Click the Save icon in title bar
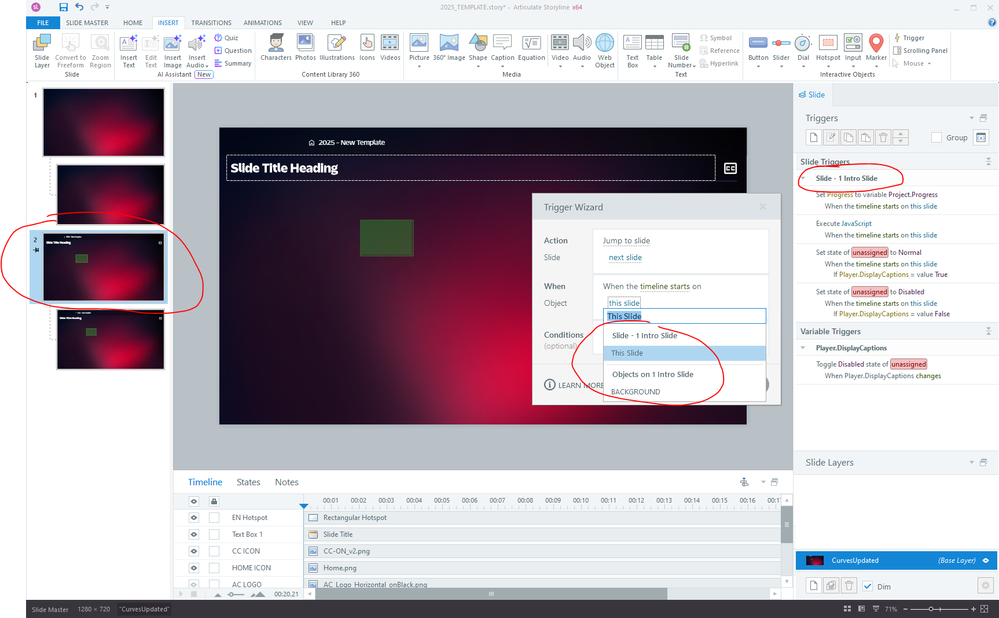 pos(63,7)
